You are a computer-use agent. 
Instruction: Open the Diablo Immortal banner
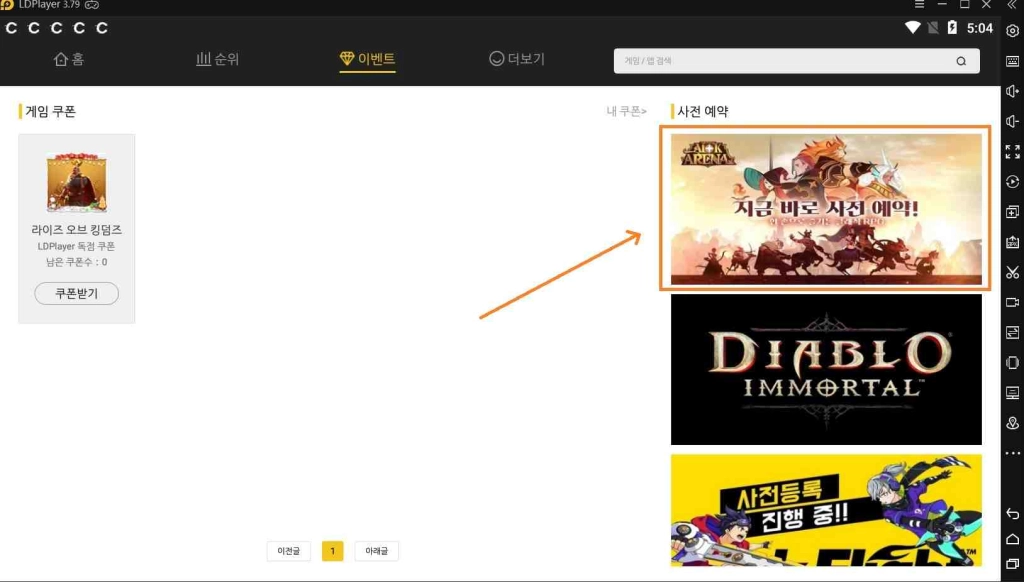[826, 370]
